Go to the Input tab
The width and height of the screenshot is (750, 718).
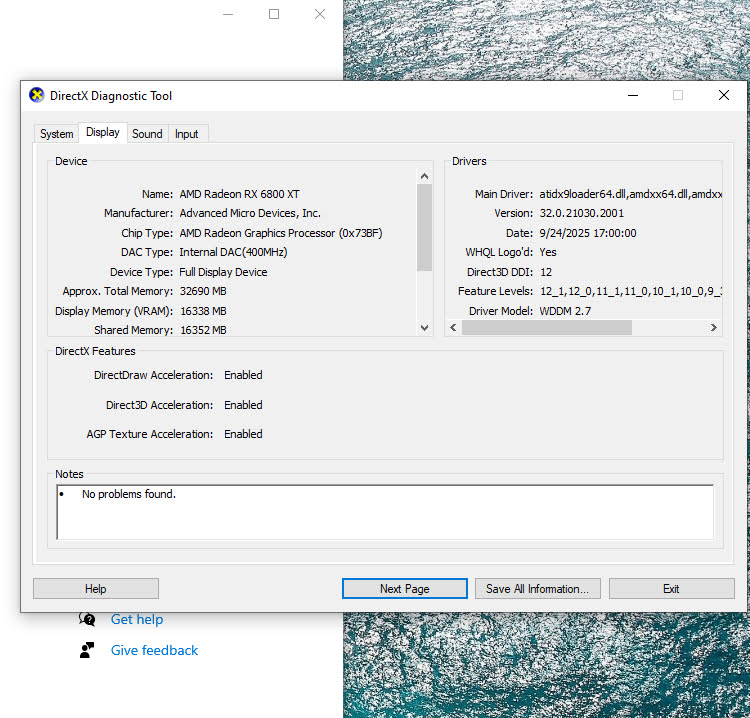187,134
